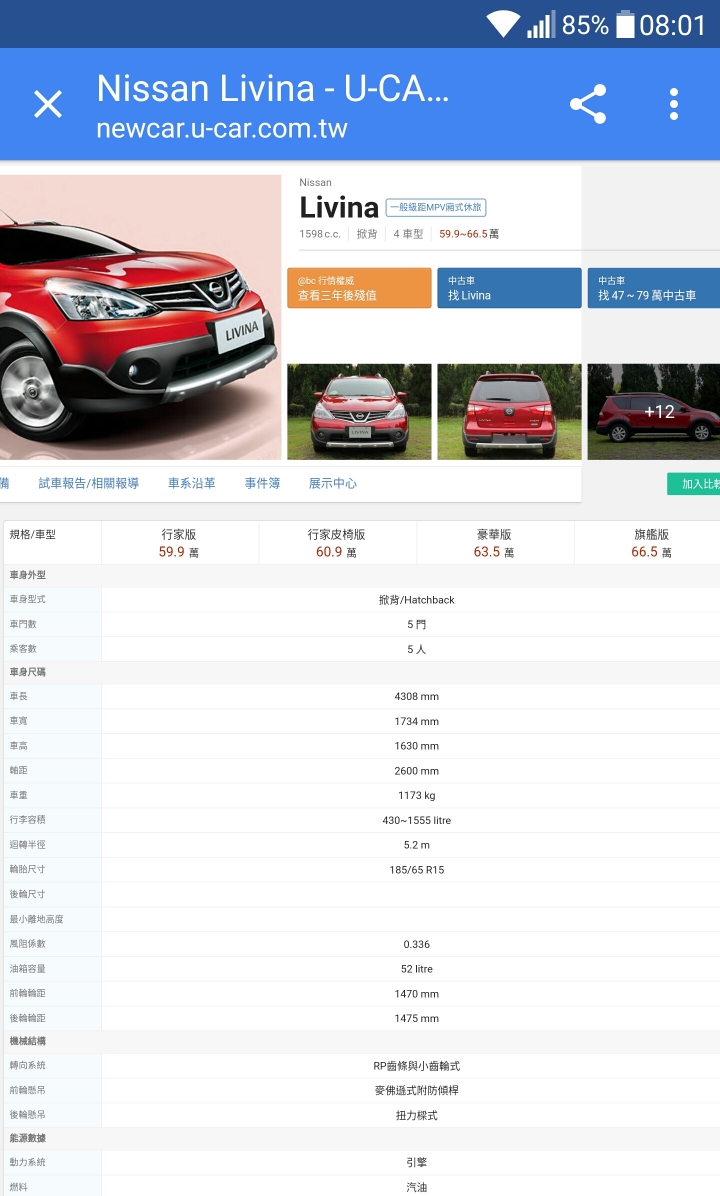Switch to the 事件簿 tab

pyautogui.click(x=262, y=483)
